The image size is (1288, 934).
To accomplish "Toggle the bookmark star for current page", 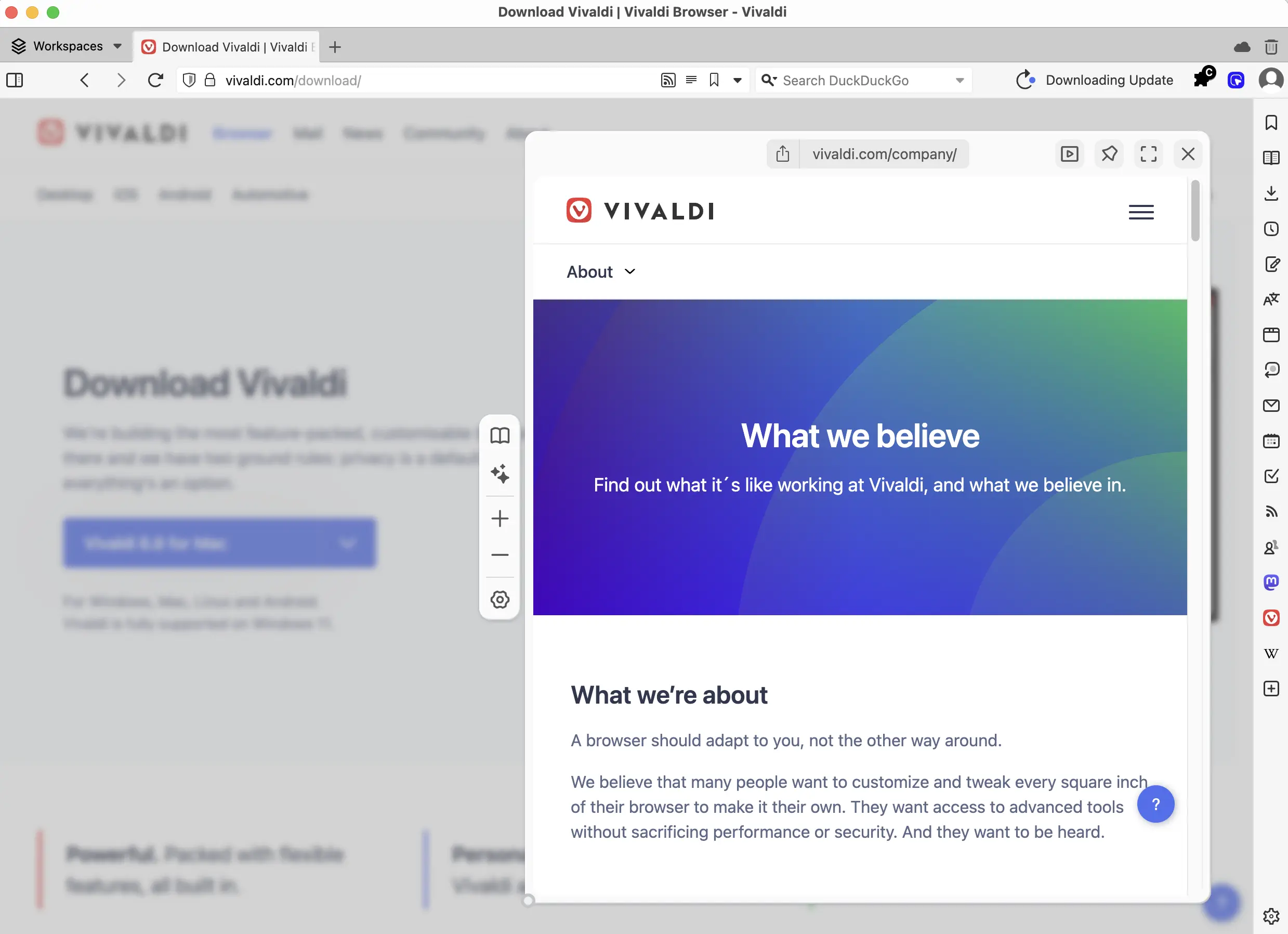I will (714, 81).
